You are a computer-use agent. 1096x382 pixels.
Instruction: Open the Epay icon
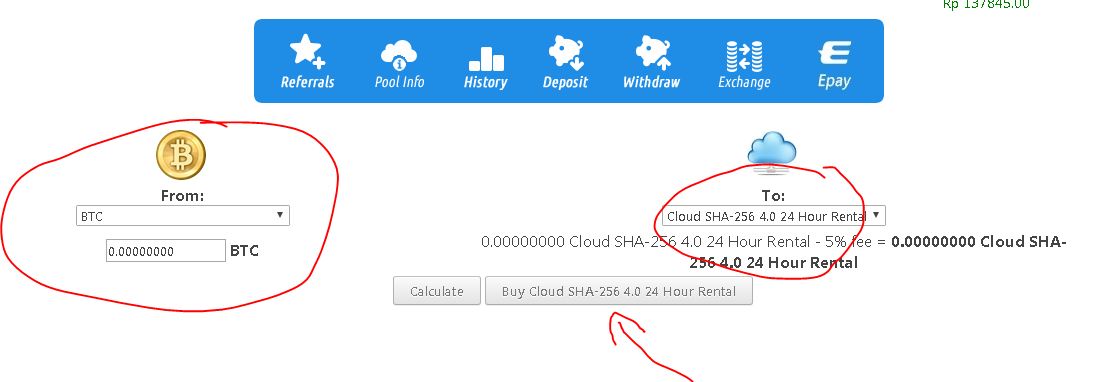[834, 54]
